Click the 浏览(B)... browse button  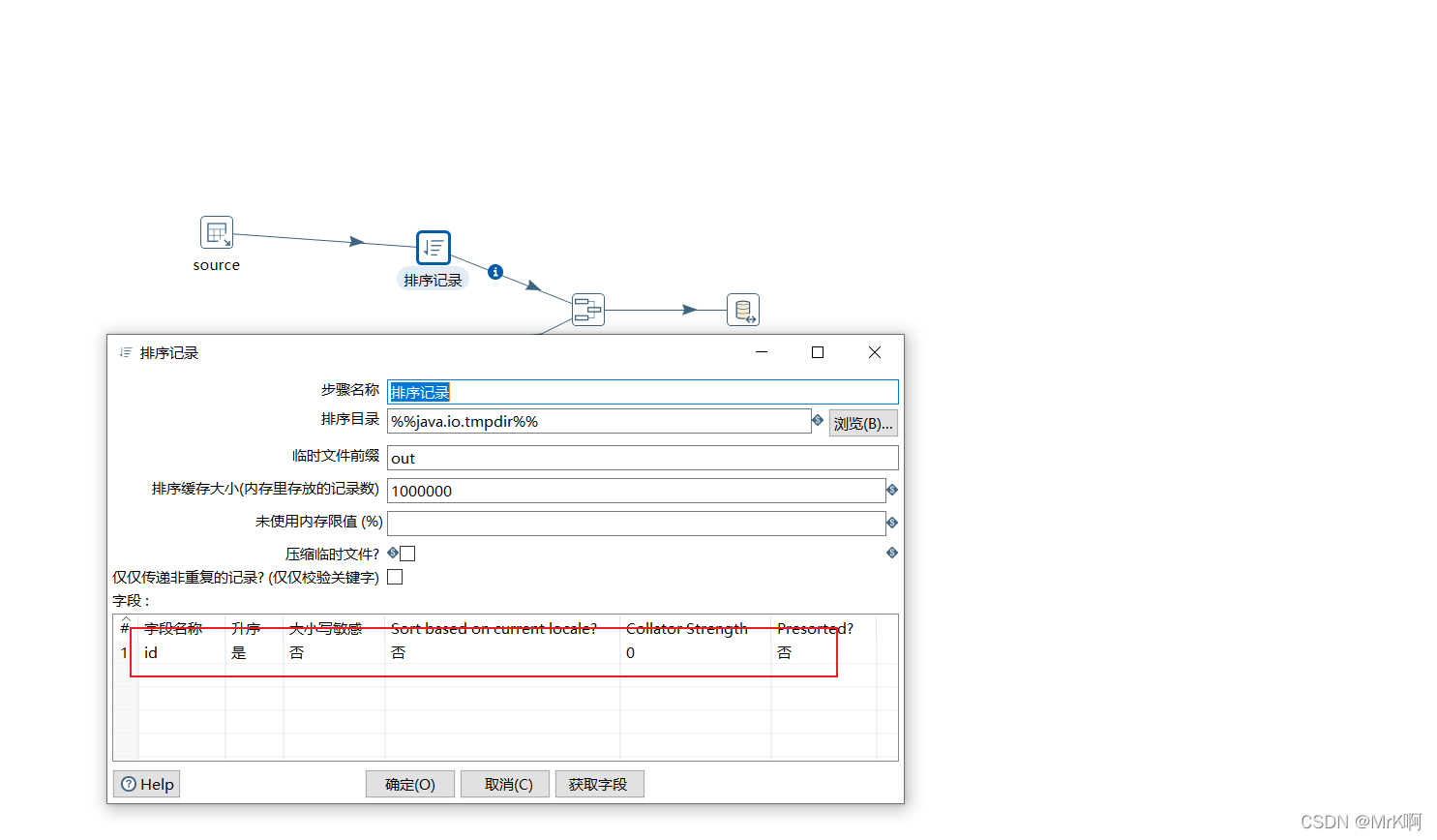863,423
